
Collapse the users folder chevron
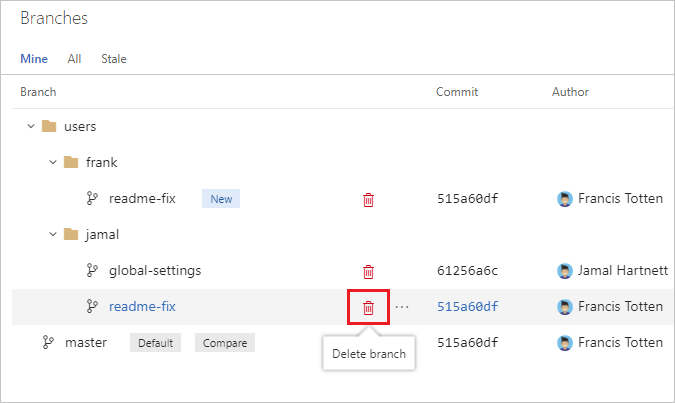coord(31,126)
